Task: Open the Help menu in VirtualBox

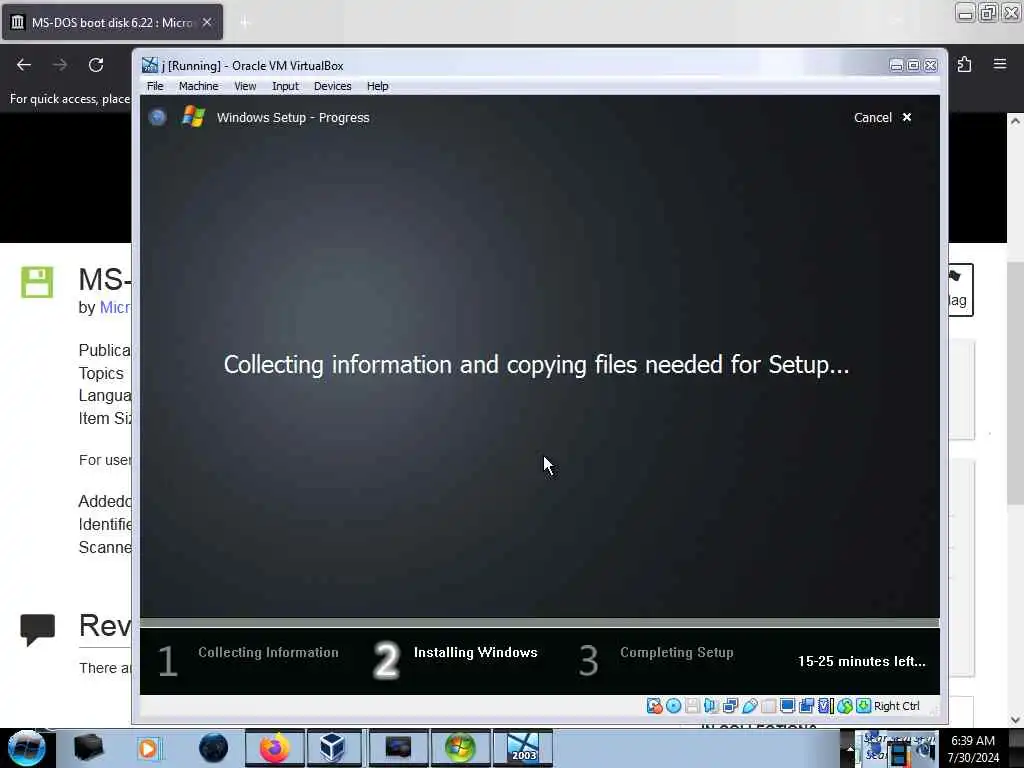Action: (377, 86)
